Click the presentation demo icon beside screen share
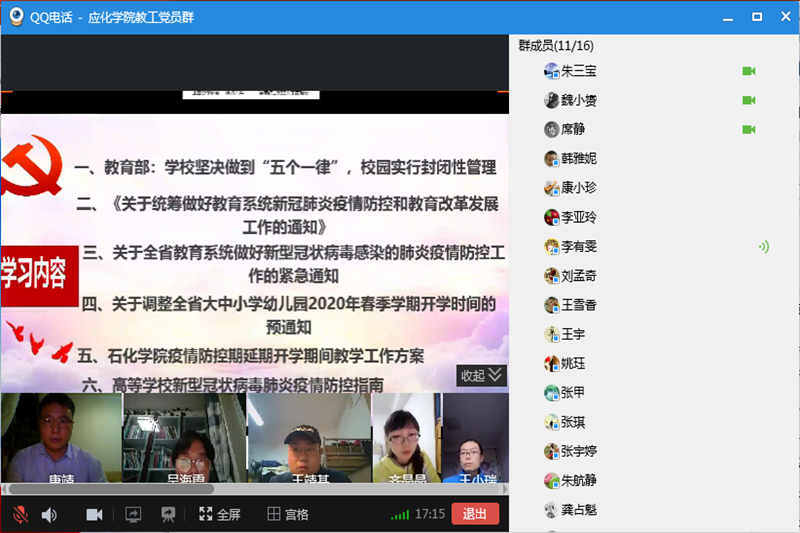The height and width of the screenshot is (533, 800). [168, 514]
